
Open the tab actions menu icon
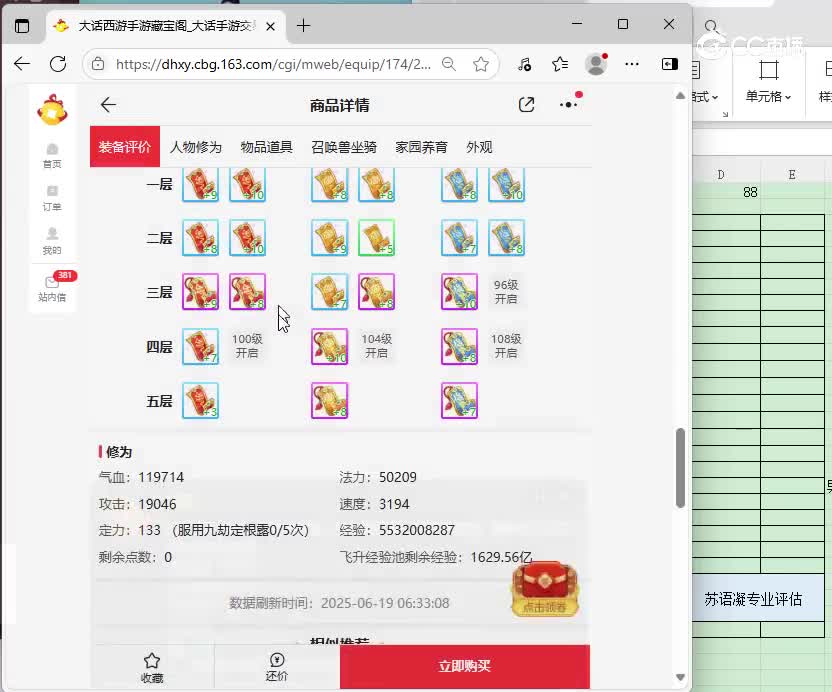point(22,25)
